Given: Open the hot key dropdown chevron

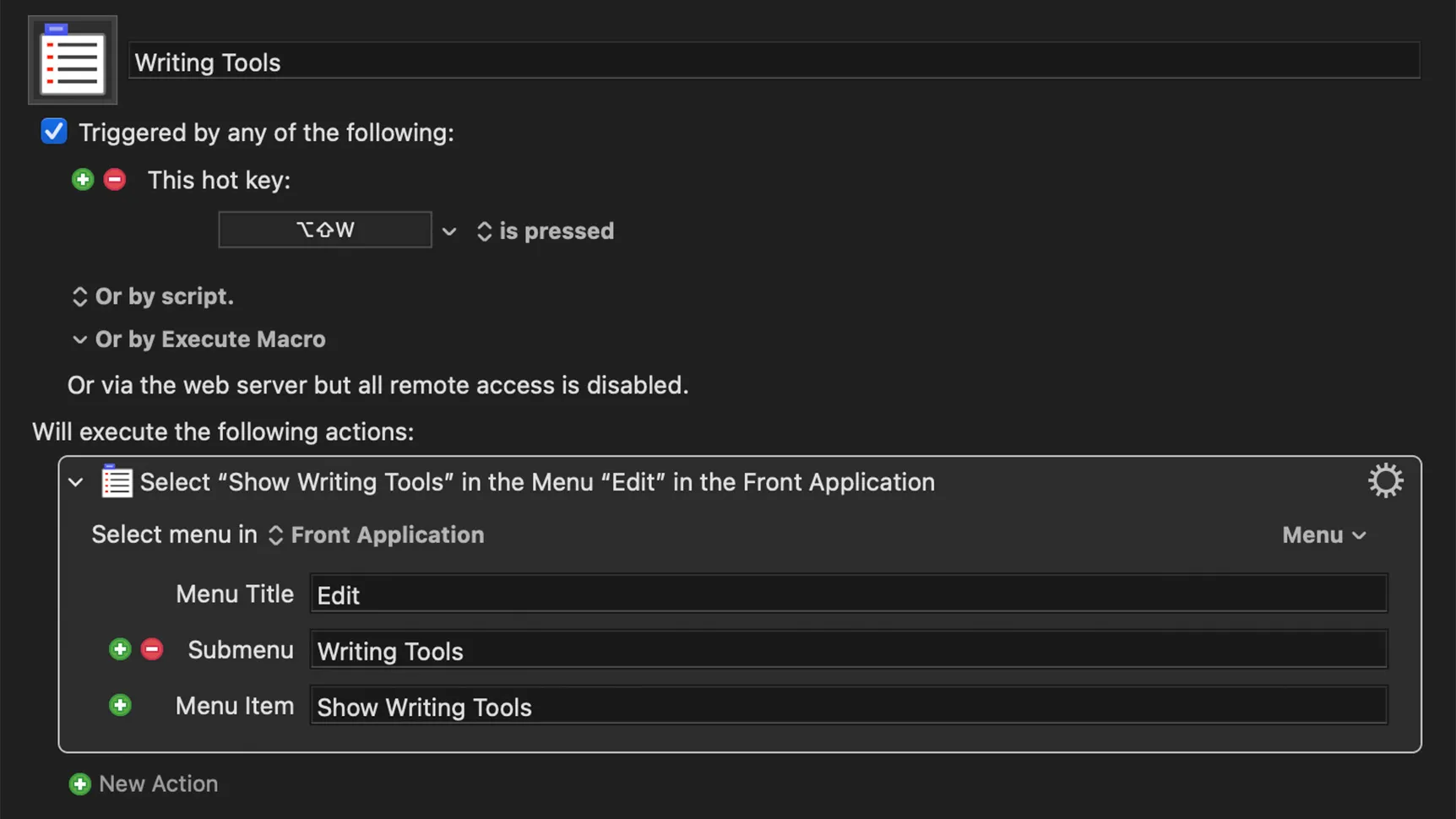Looking at the screenshot, I should pos(449,231).
